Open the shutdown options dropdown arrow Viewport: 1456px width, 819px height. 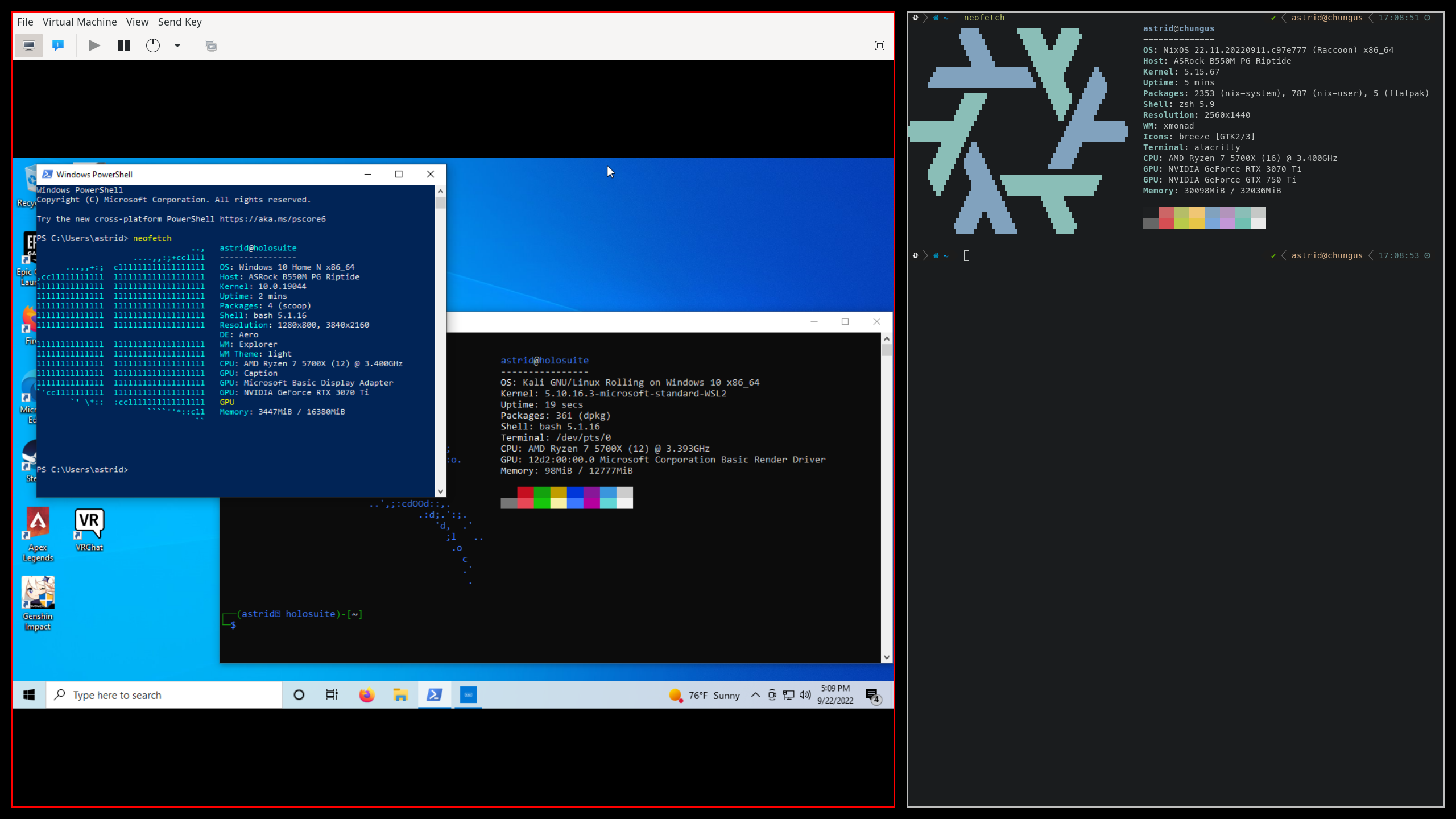176,45
